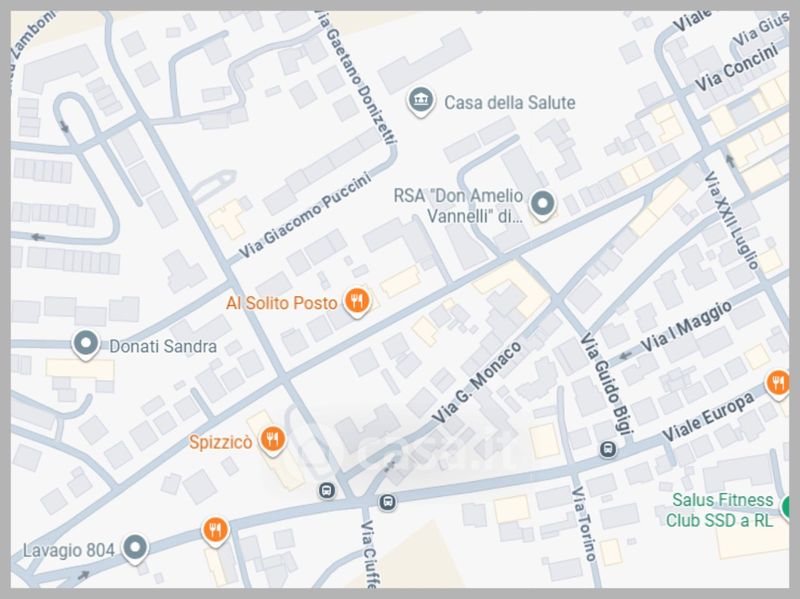Click the Spizzicò restaurant icon
The width and height of the screenshot is (800, 599).
click(272, 439)
